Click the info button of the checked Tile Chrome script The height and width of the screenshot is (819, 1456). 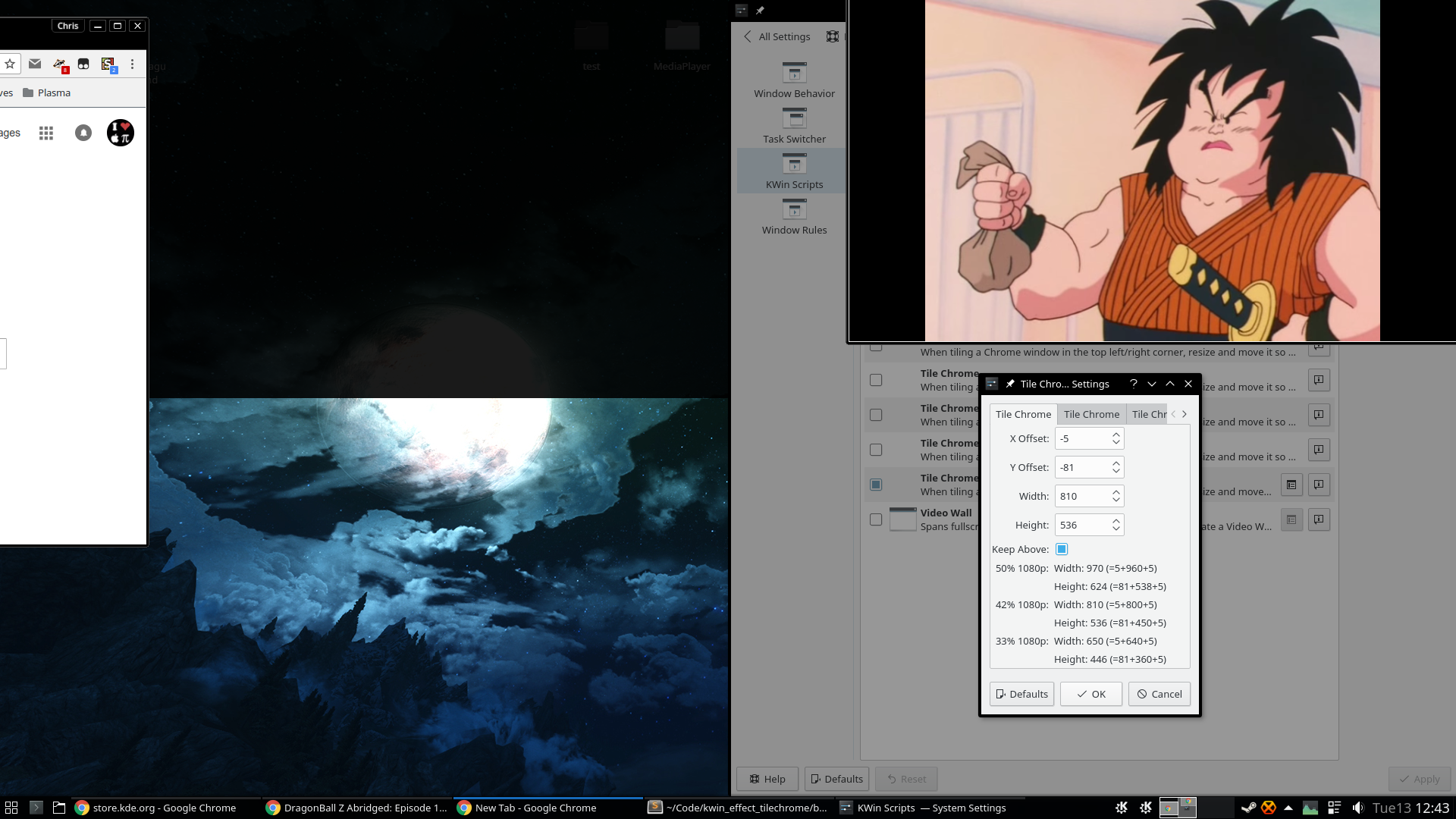click(x=1319, y=485)
